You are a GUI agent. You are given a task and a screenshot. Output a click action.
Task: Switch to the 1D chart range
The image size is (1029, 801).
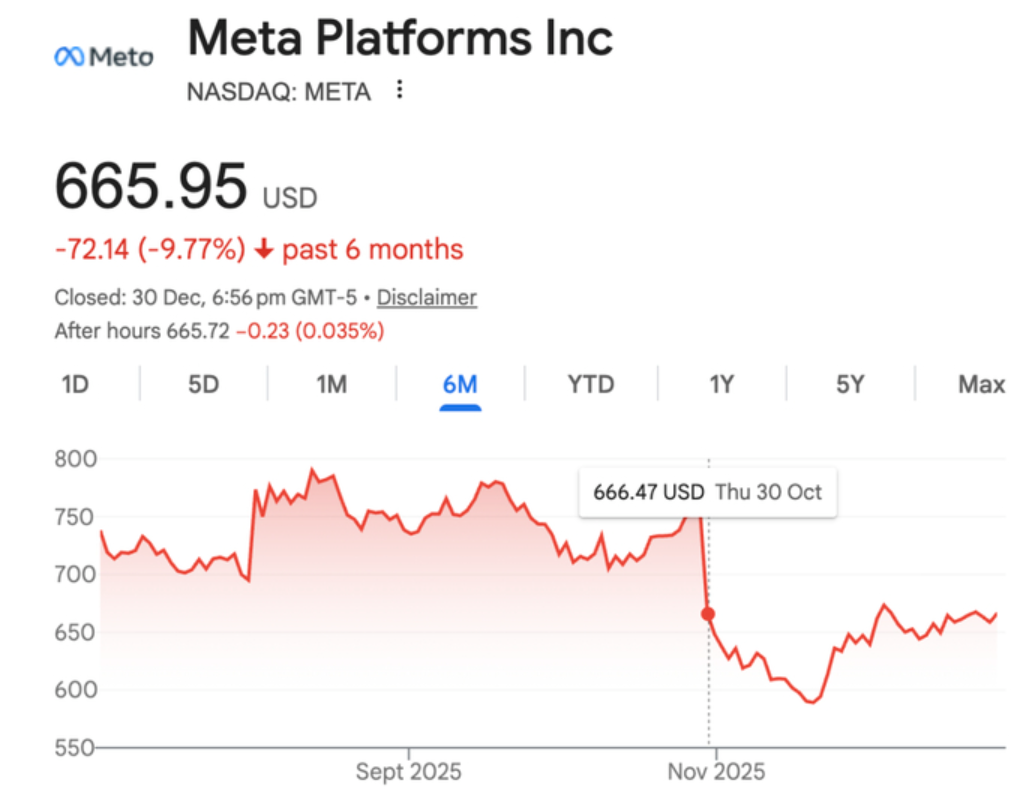tap(75, 384)
